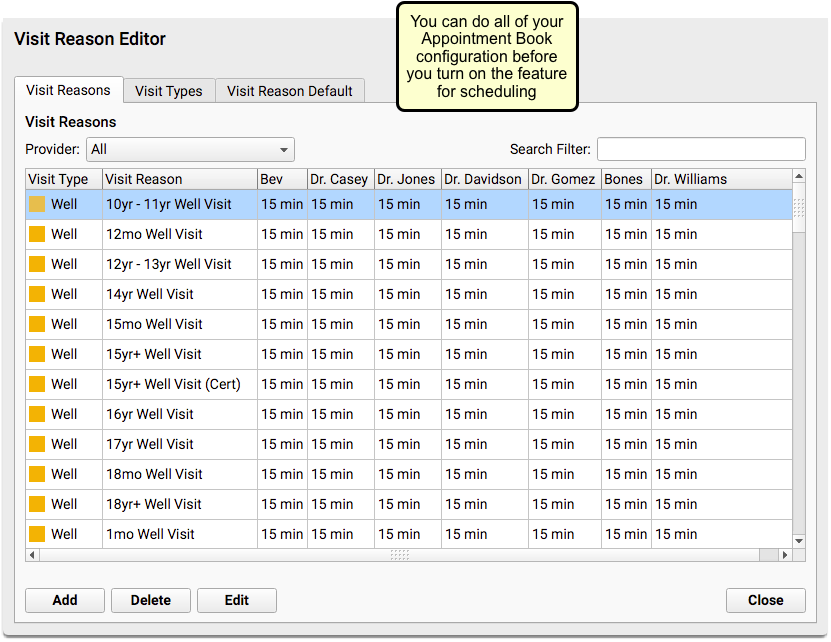Select the 12yr - 13yr Well Visit row

point(409,264)
